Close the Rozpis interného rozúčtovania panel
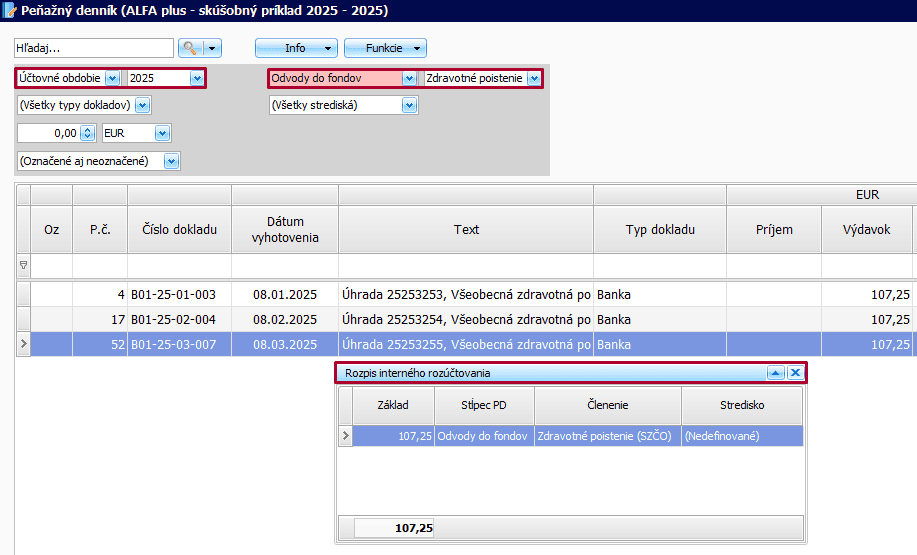Screen dimensions: 917x555 [795, 373]
